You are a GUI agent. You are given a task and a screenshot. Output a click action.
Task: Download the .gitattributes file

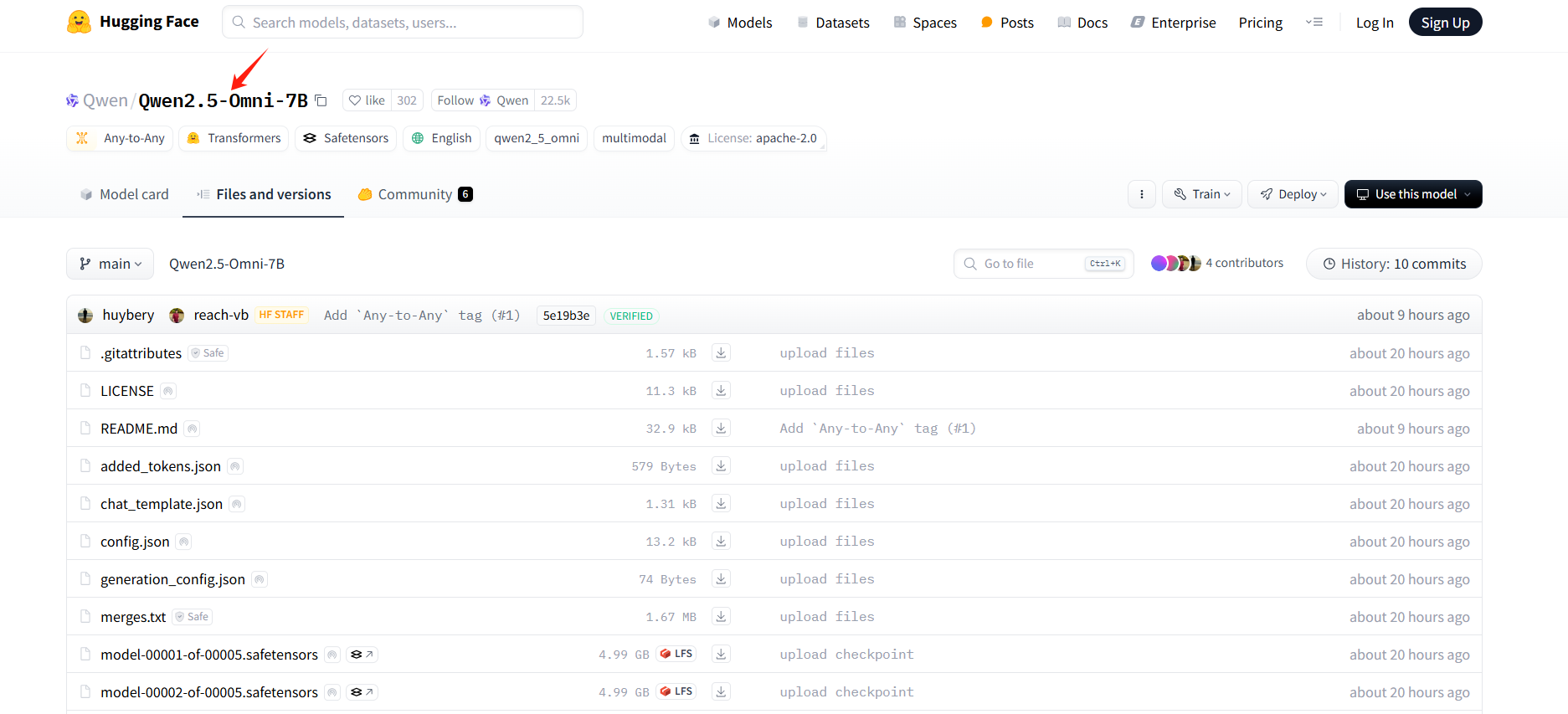coord(721,352)
